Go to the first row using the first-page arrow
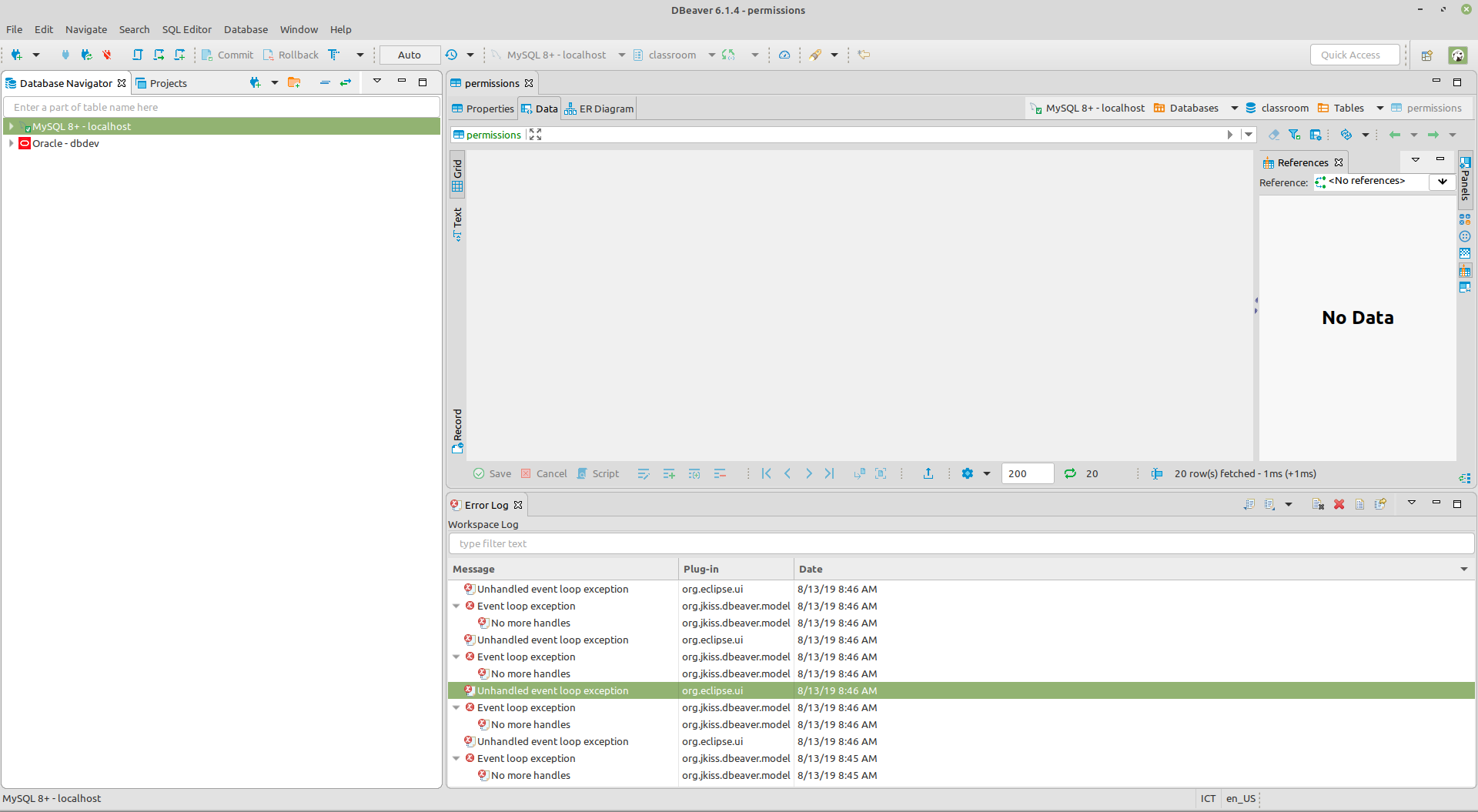The image size is (1478, 812). pos(767,473)
